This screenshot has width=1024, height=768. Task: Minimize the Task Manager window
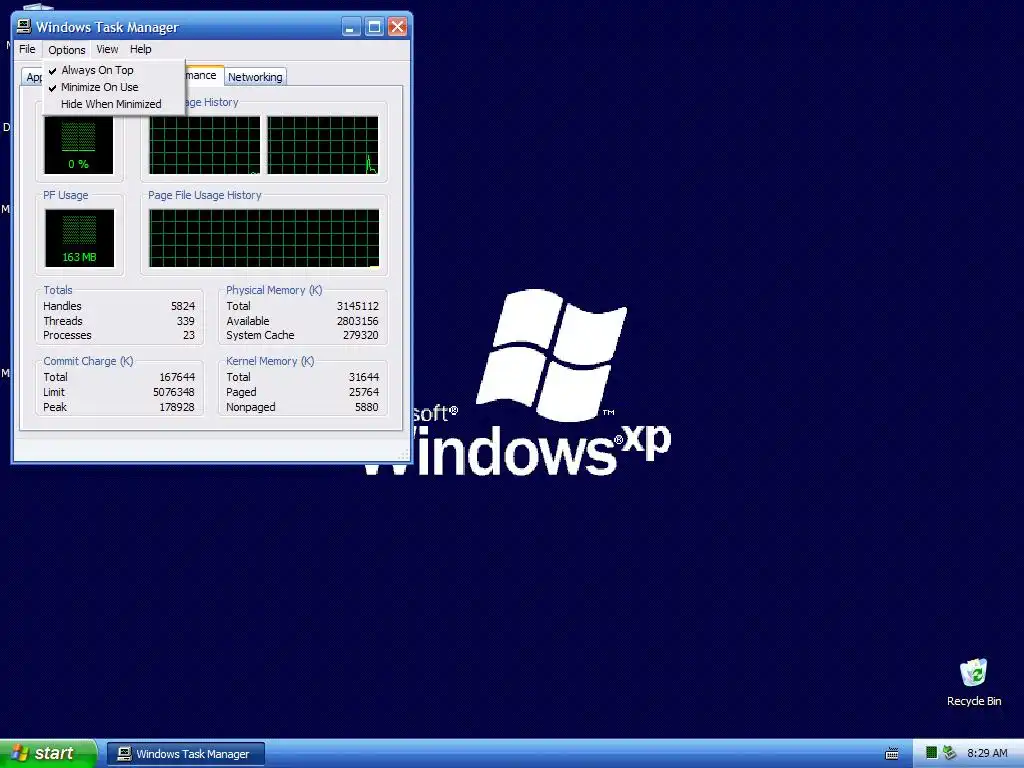tap(351, 27)
